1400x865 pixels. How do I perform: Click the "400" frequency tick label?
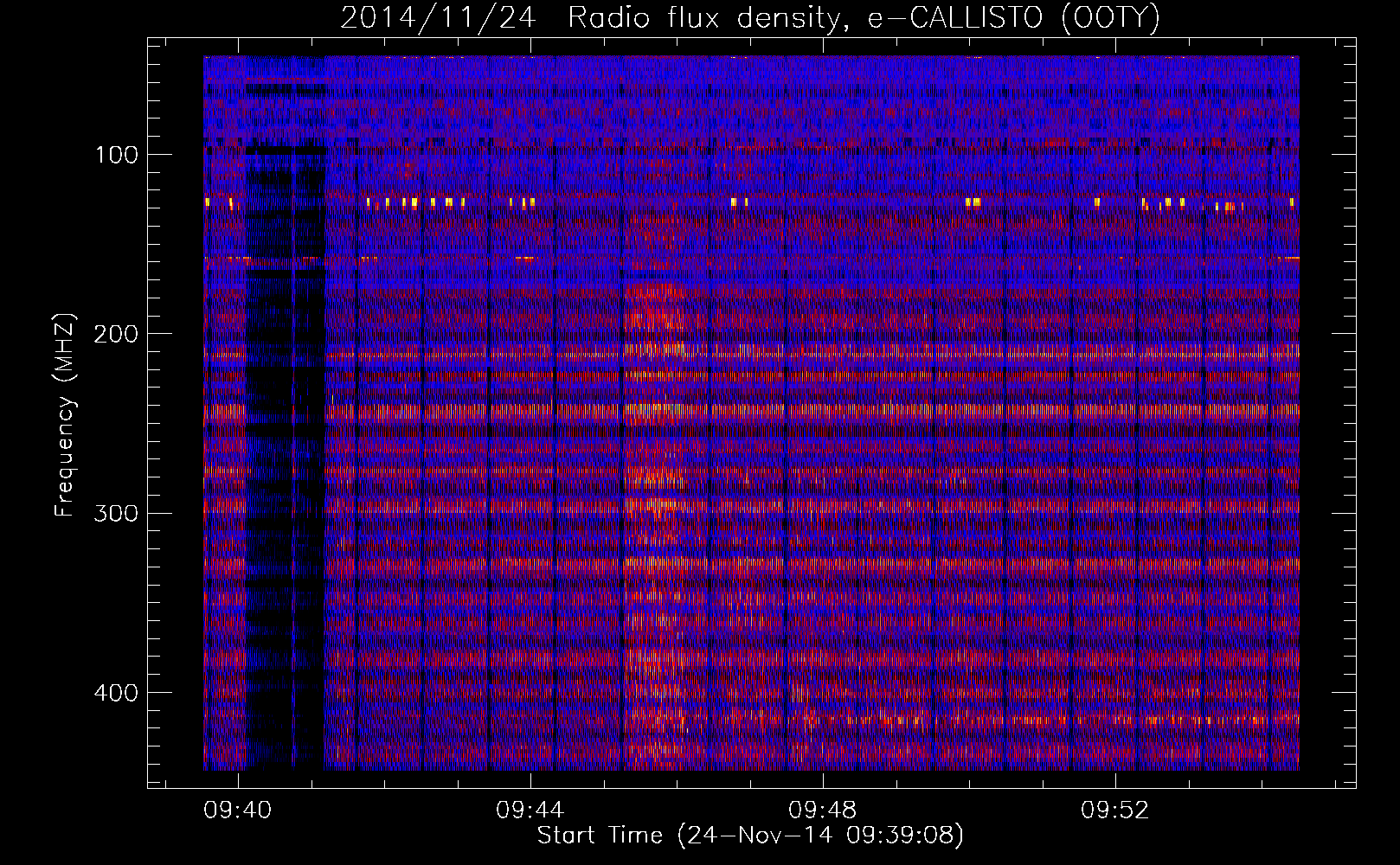coord(117,693)
